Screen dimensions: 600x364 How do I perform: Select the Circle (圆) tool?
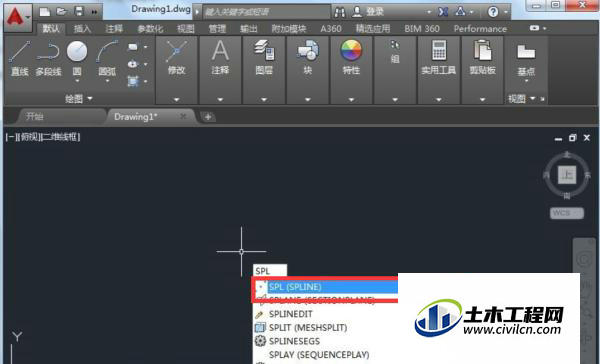[77, 58]
